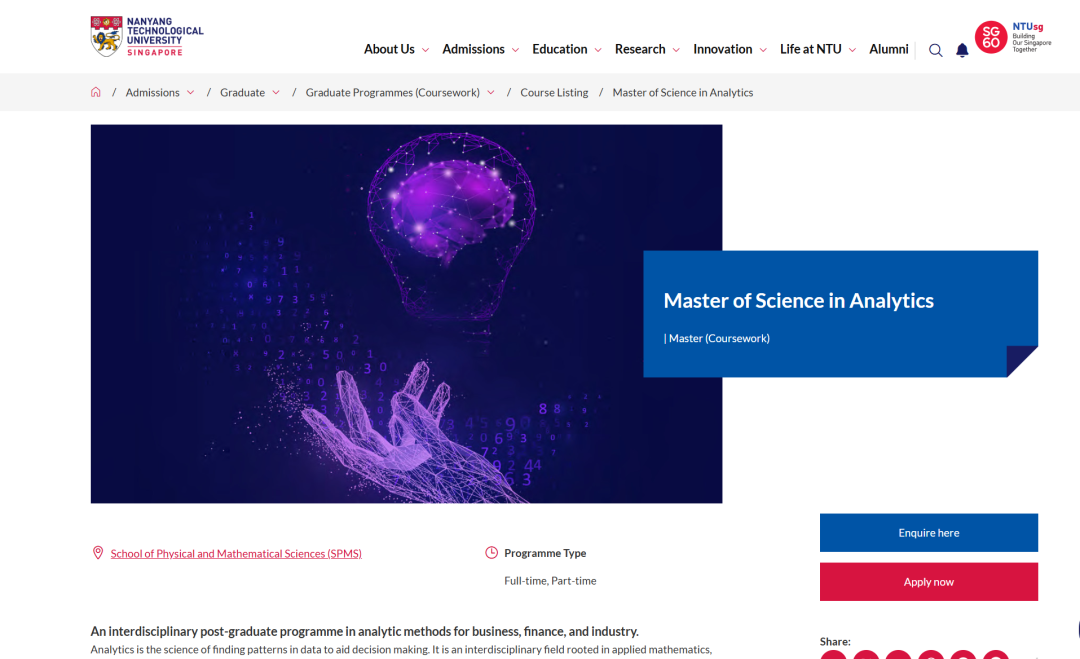Open the Education dropdown menu
The width and height of the screenshot is (1080, 659).
(566, 49)
